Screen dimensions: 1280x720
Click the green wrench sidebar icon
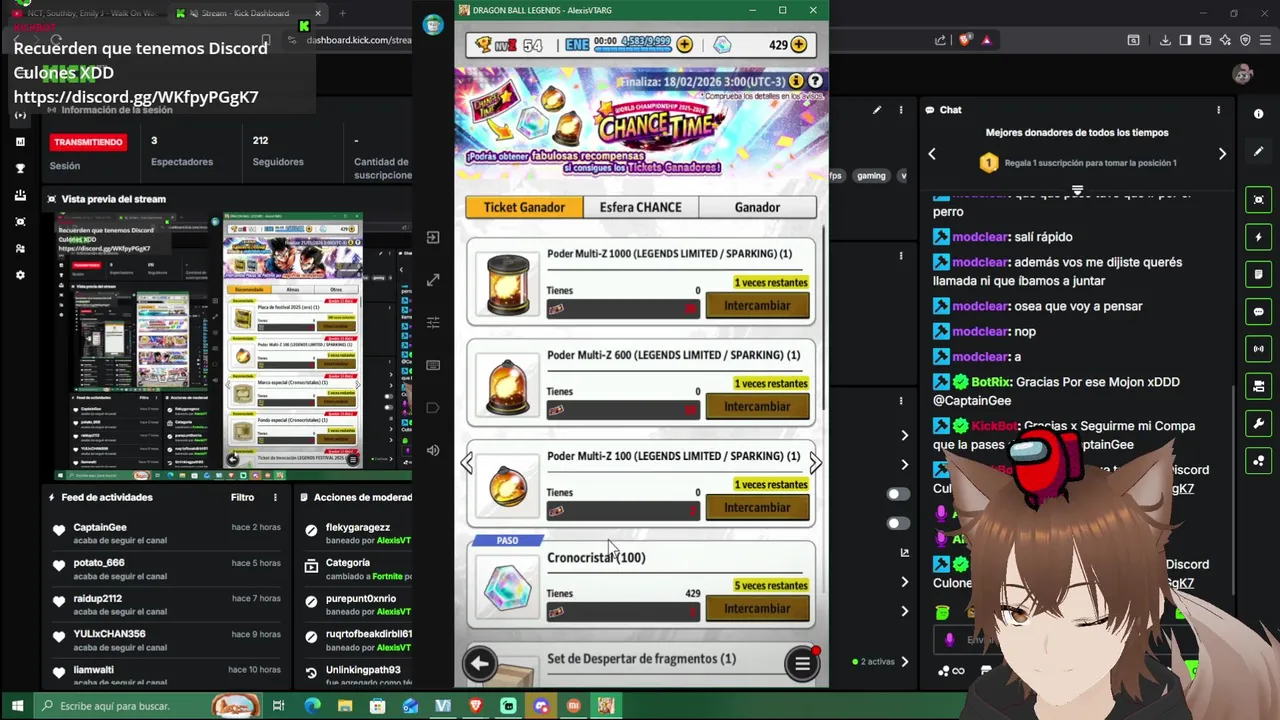click(x=1259, y=423)
